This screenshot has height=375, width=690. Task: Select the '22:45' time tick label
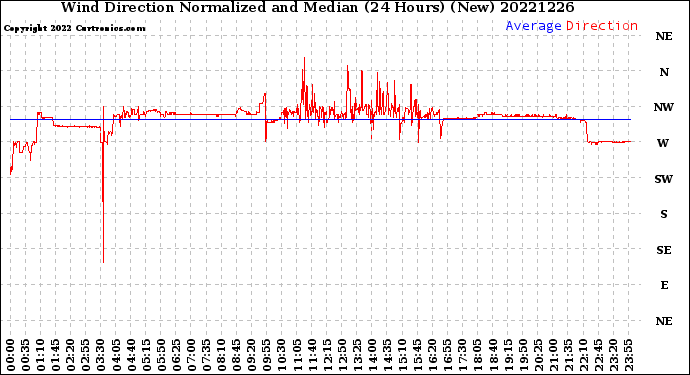tap(599, 355)
